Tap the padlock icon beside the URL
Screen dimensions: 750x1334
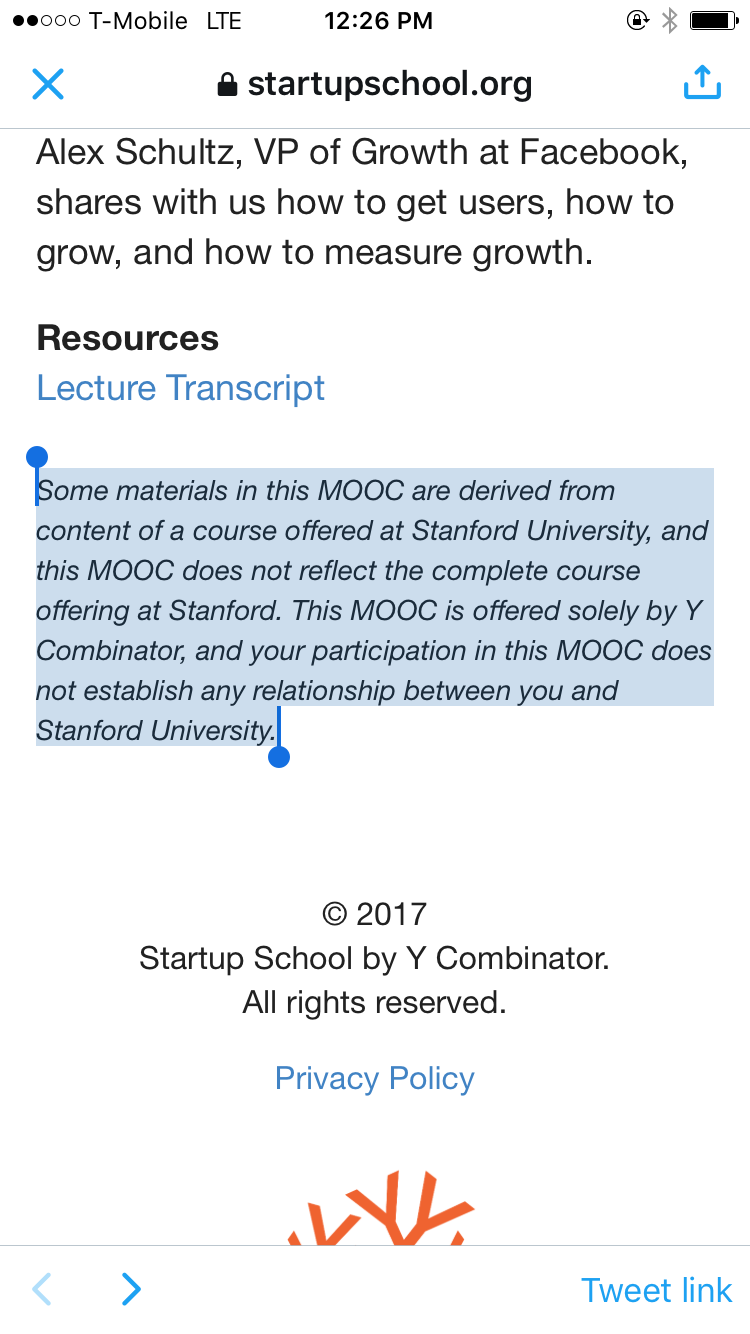point(228,85)
